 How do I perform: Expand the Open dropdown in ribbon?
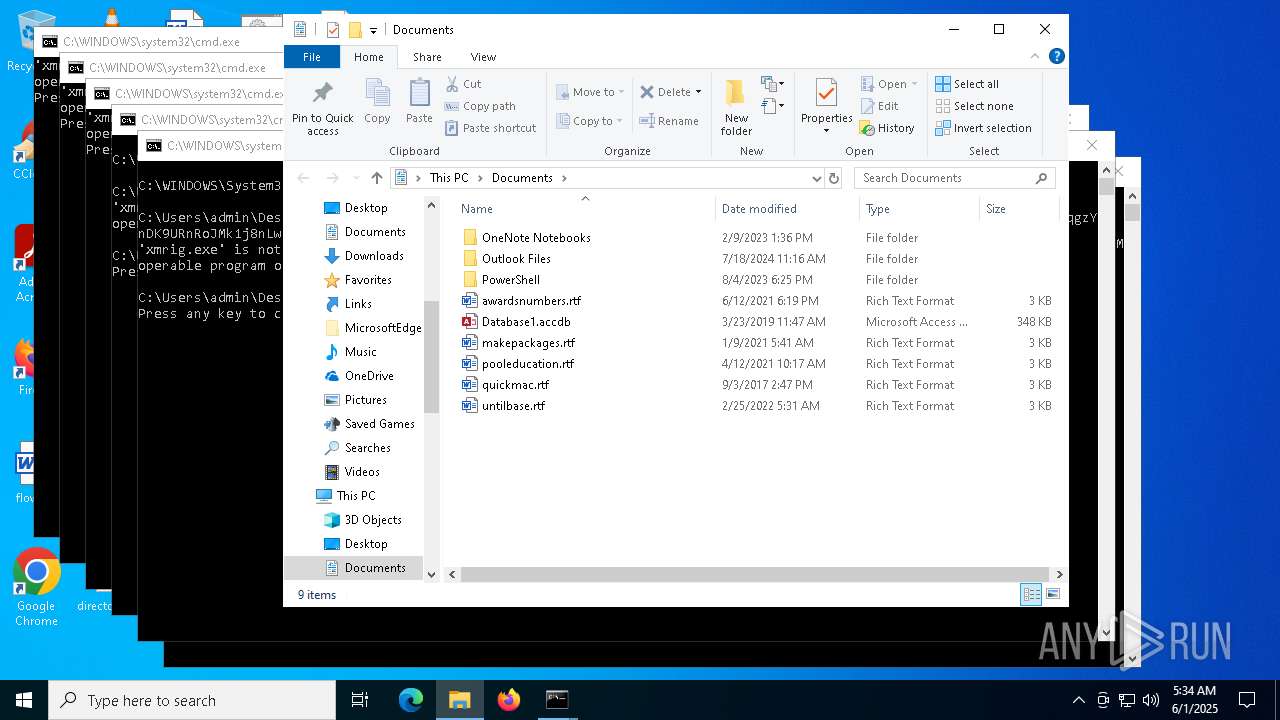pos(914,84)
